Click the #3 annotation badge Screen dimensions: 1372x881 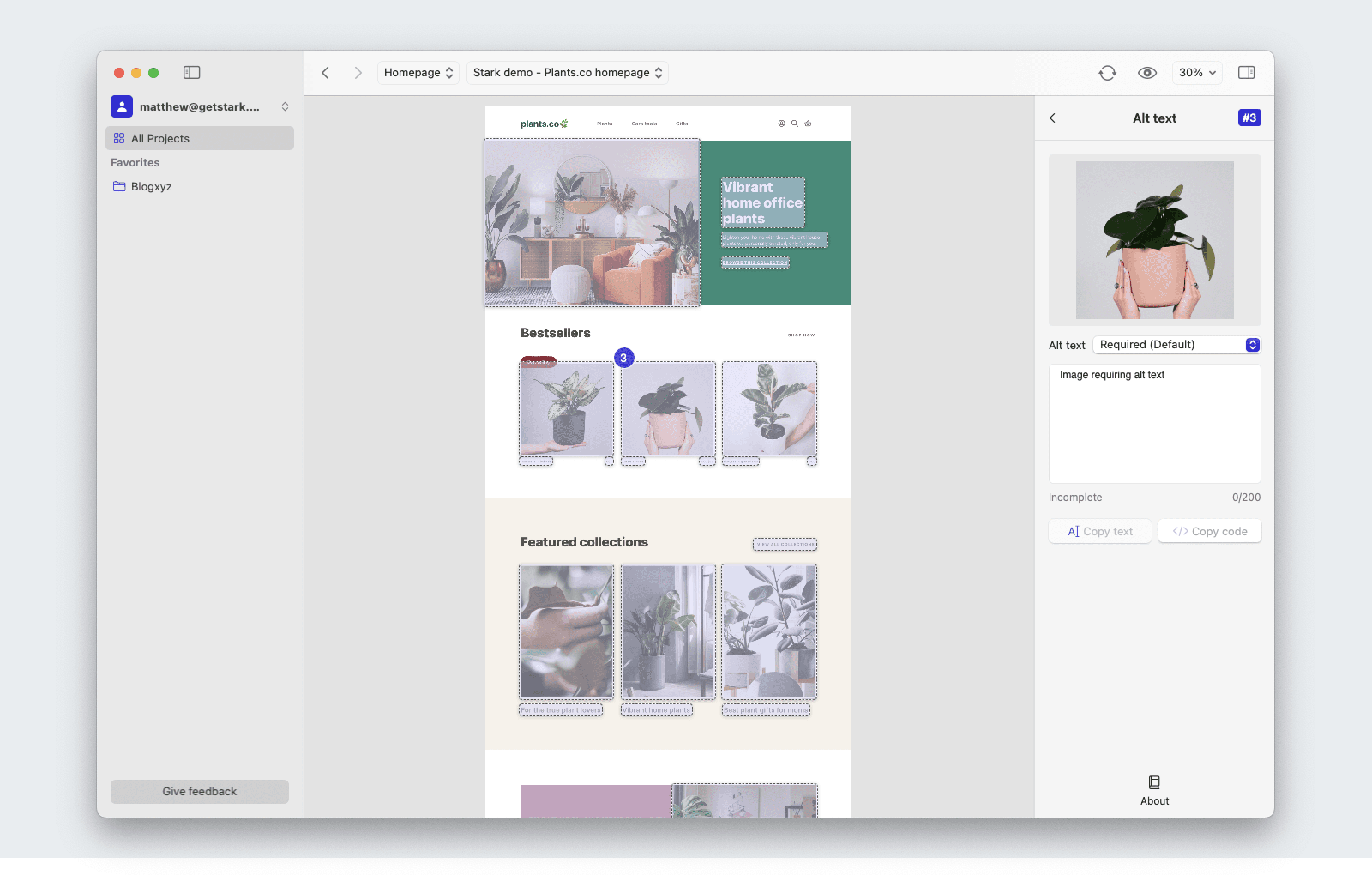(x=1249, y=118)
